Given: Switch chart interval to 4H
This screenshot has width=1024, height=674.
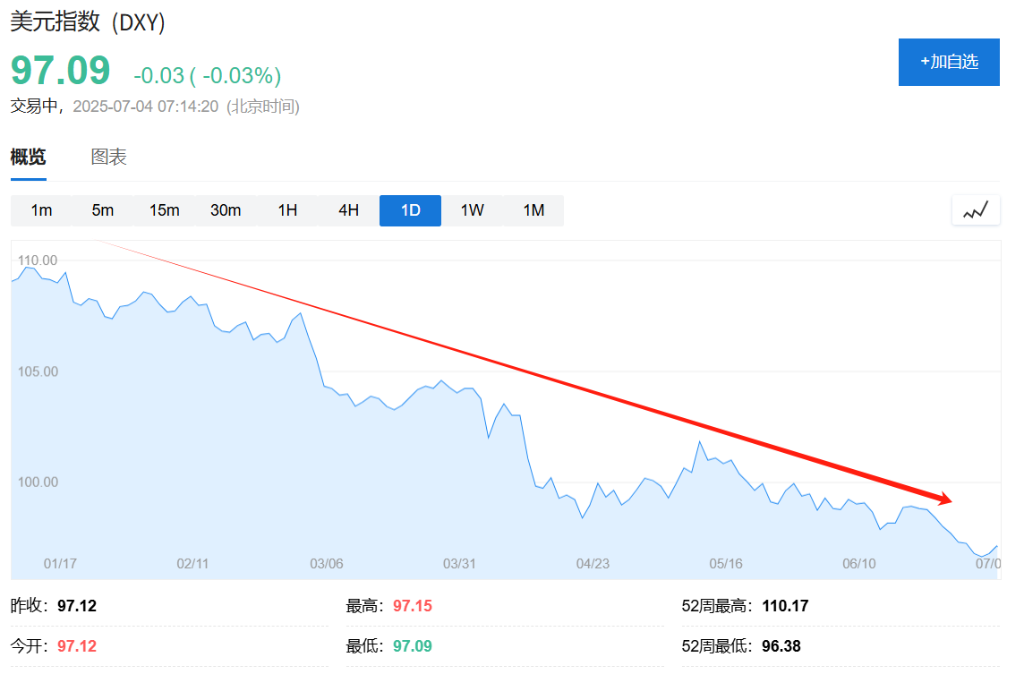Looking at the screenshot, I should [x=348, y=210].
